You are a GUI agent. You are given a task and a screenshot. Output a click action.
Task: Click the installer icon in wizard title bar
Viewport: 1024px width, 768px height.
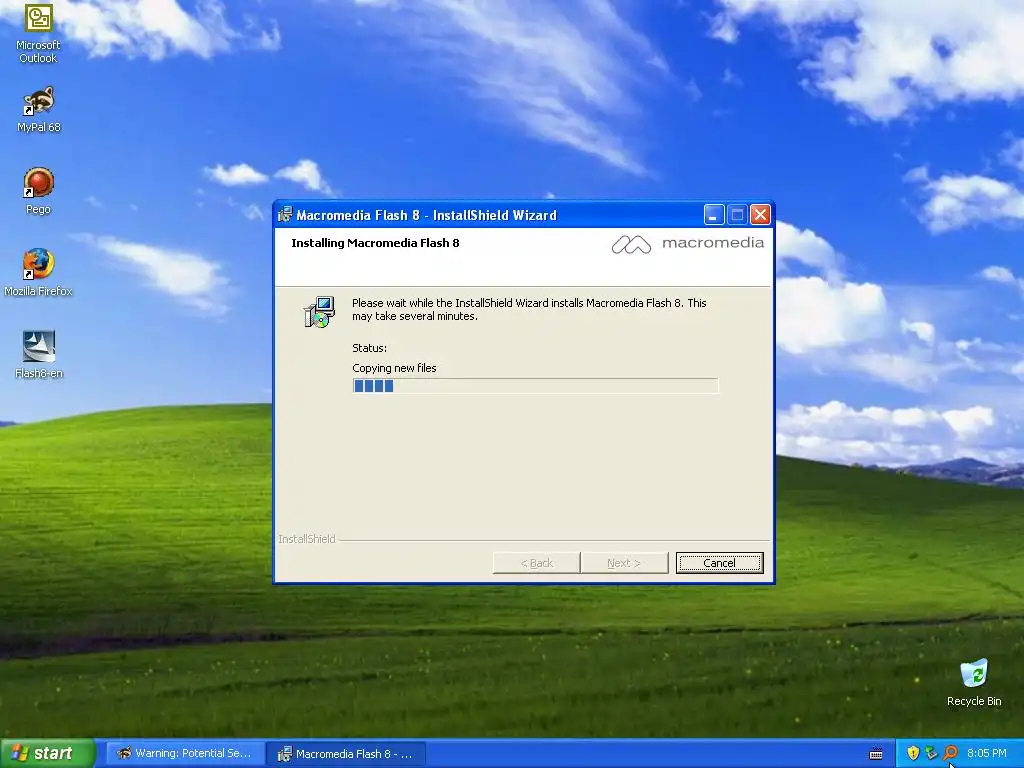[285, 215]
